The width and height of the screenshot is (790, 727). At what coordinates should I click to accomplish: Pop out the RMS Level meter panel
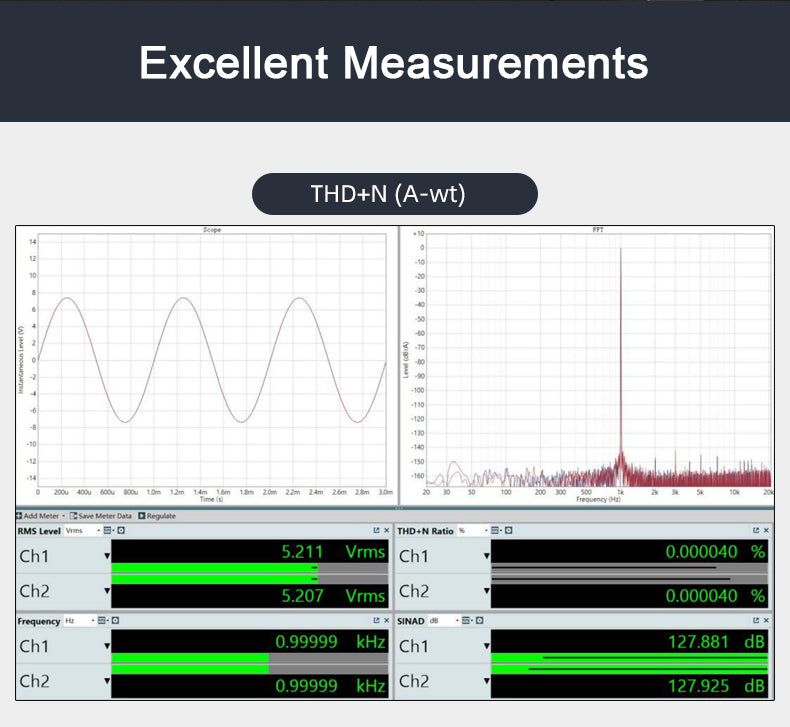(376, 531)
